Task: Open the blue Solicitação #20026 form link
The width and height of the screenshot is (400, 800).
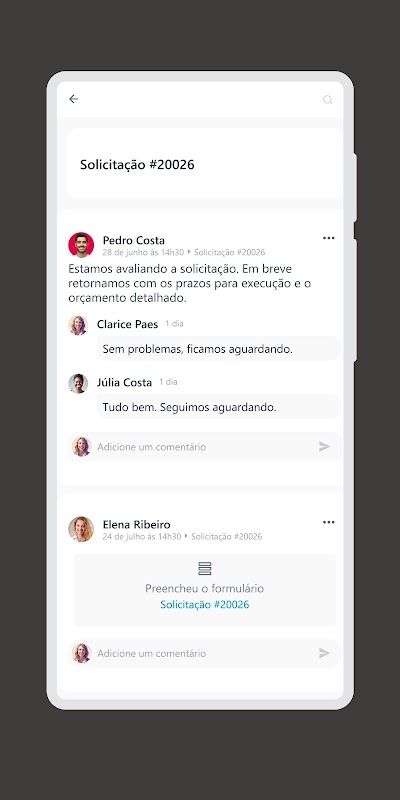Action: [x=205, y=605]
